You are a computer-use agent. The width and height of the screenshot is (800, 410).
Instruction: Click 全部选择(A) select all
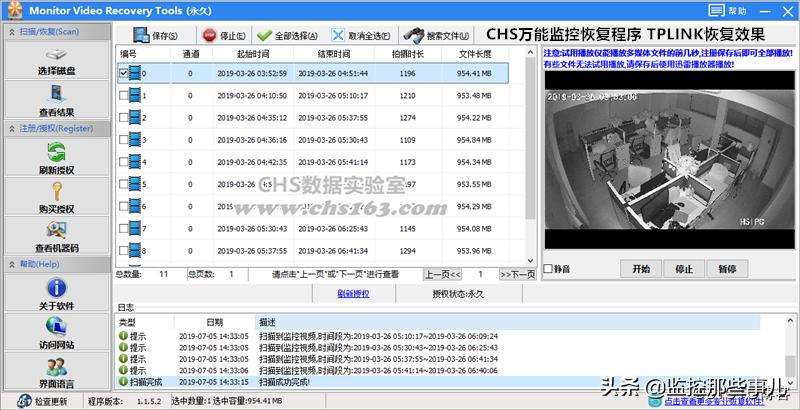click(x=287, y=36)
